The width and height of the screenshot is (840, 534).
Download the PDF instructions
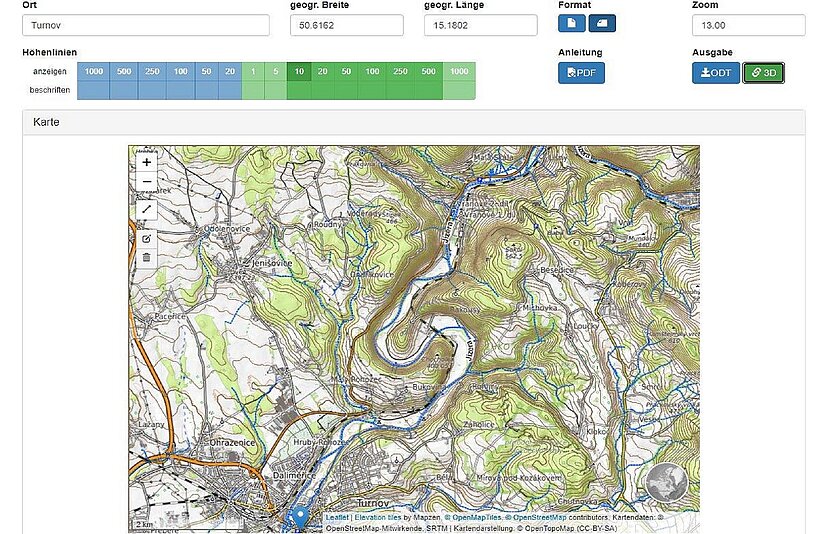point(581,73)
